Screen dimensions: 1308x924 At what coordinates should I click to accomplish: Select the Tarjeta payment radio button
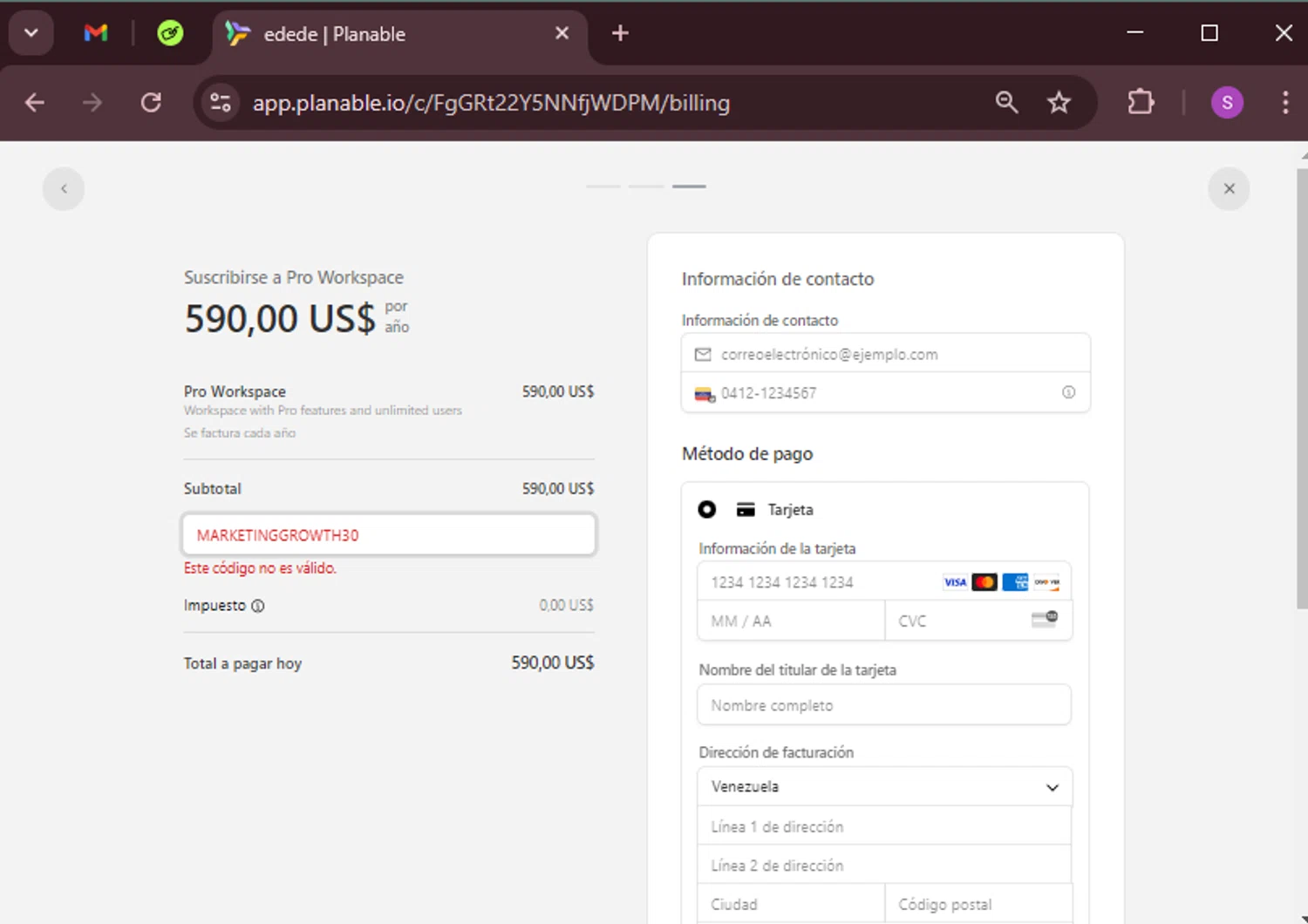(707, 510)
